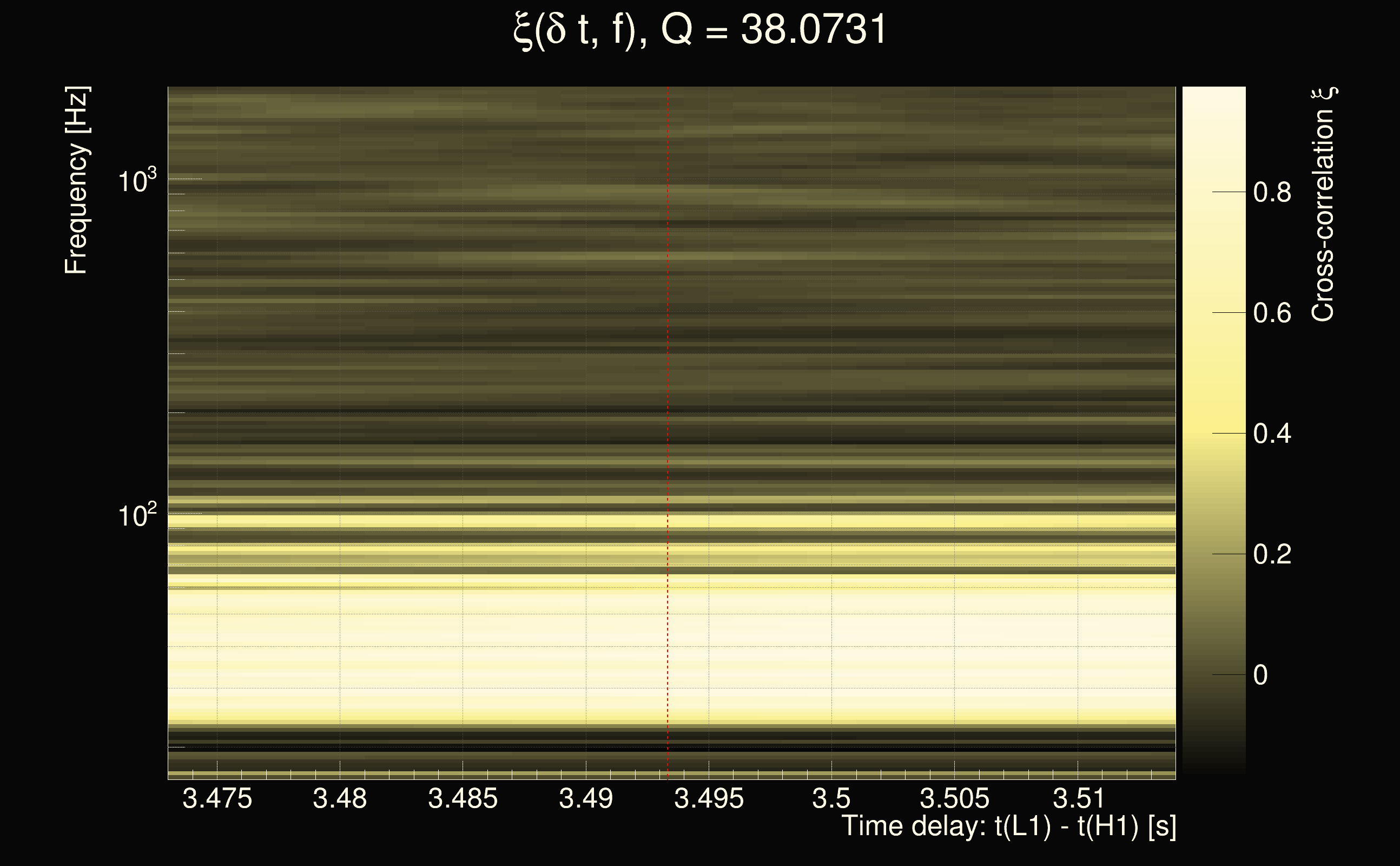Click the 3.505 time delay tick label
This screenshot has height=866, width=1400.
[954, 798]
